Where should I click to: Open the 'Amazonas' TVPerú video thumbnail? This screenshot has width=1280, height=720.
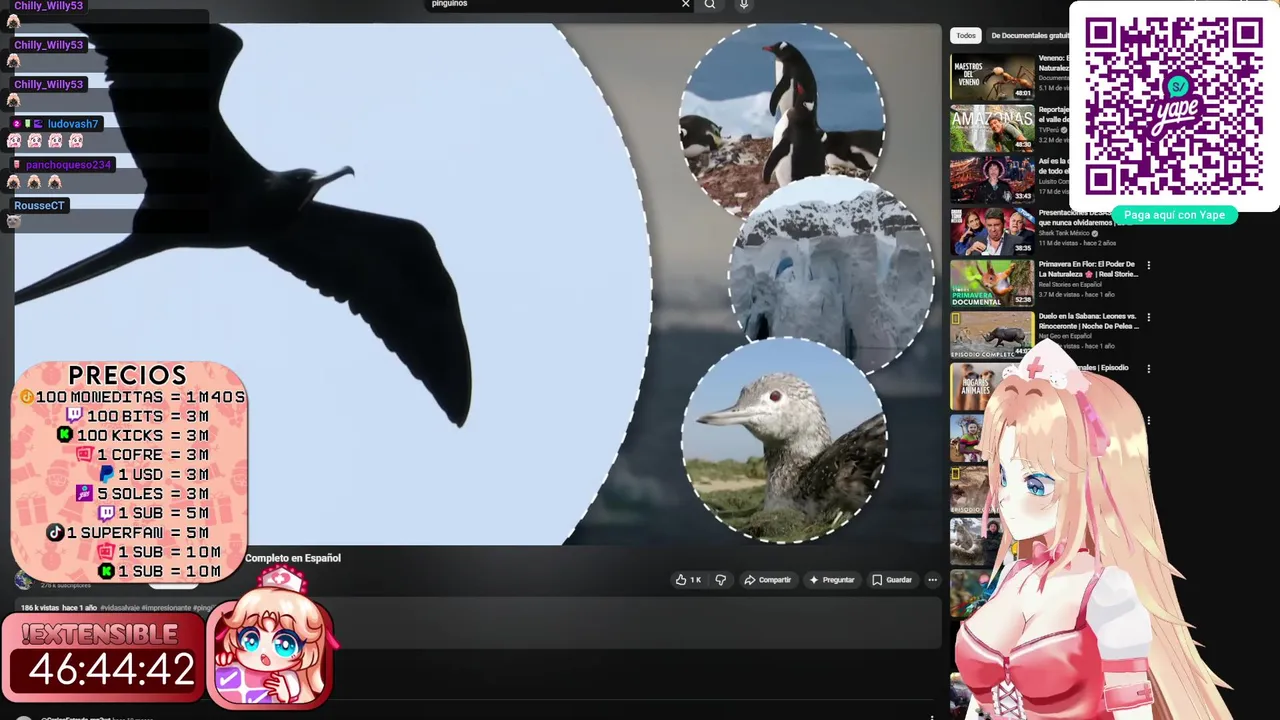pyautogui.click(x=992, y=128)
